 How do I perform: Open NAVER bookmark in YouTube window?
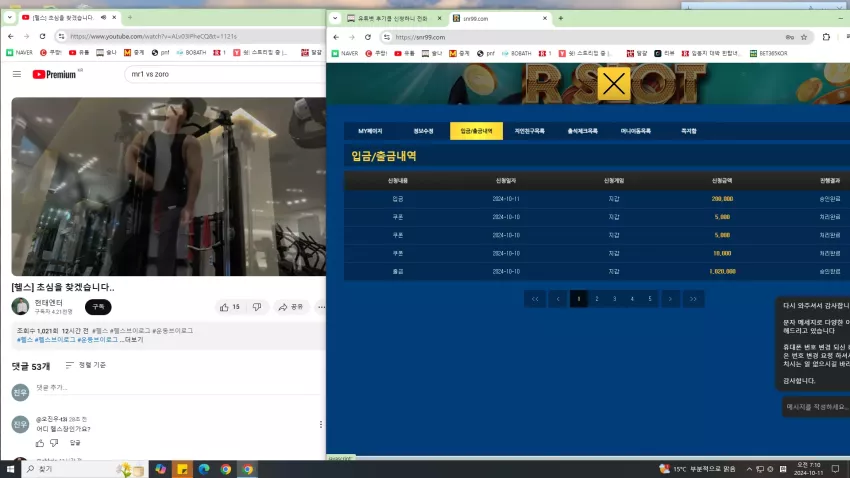click(20, 53)
